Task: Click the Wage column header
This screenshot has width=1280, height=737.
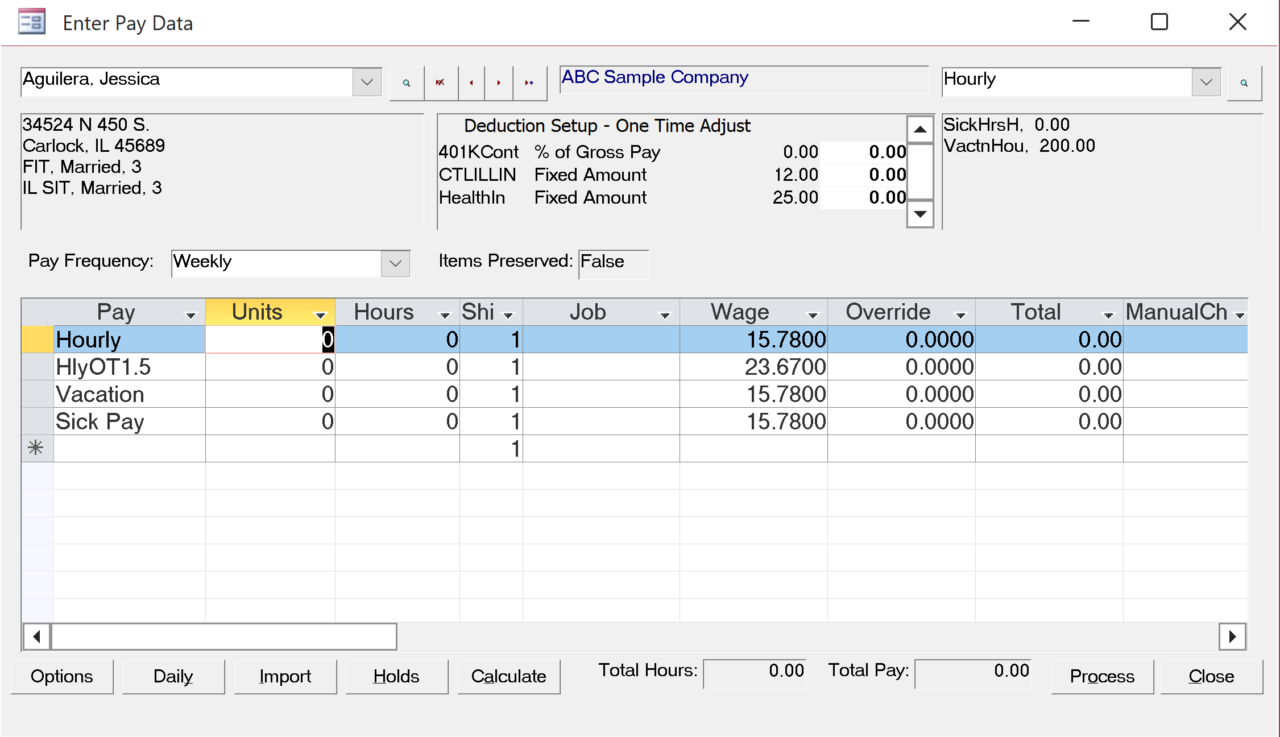Action: tap(740, 312)
